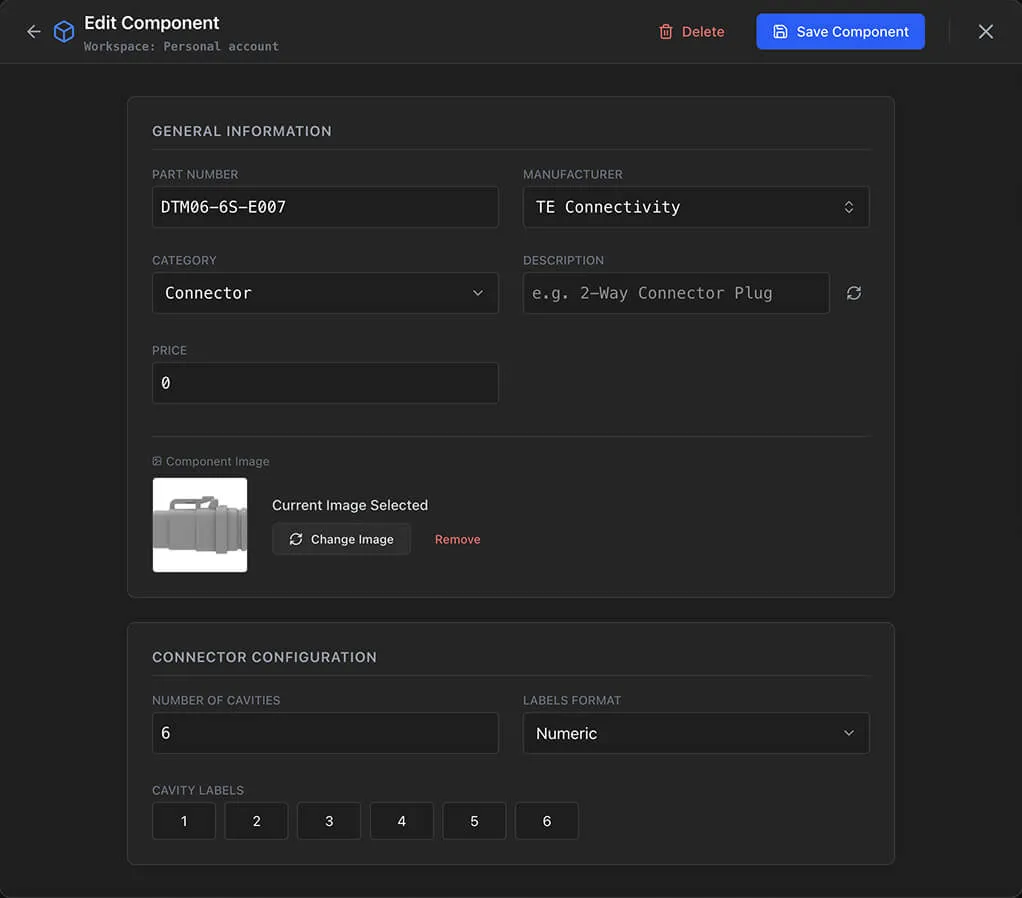The height and width of the screenshot is (898, 1022).
Task: Open the Labels Format dropdown showing Numeric
Action: point(696,733)
